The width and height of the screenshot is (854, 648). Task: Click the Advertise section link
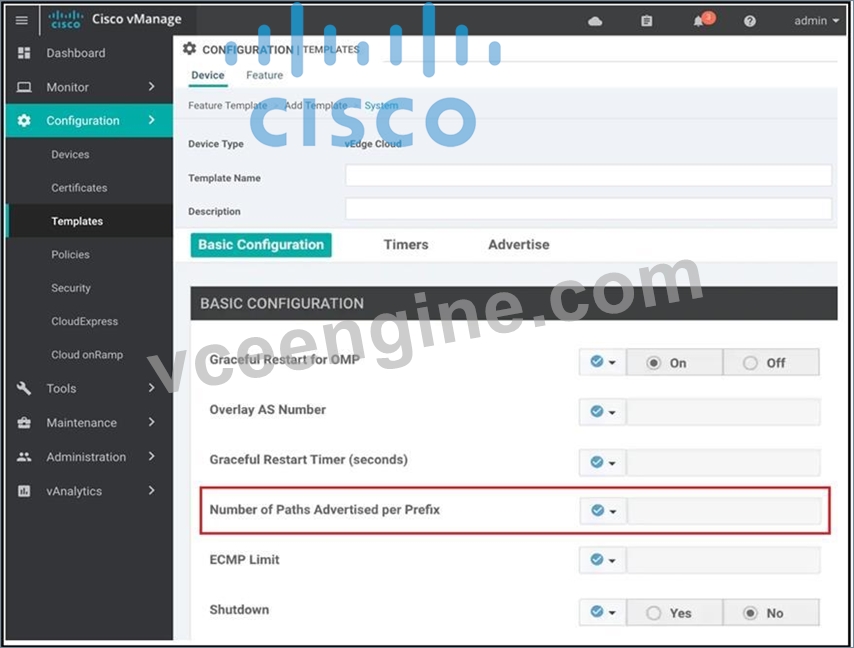[x=518, y=244]
